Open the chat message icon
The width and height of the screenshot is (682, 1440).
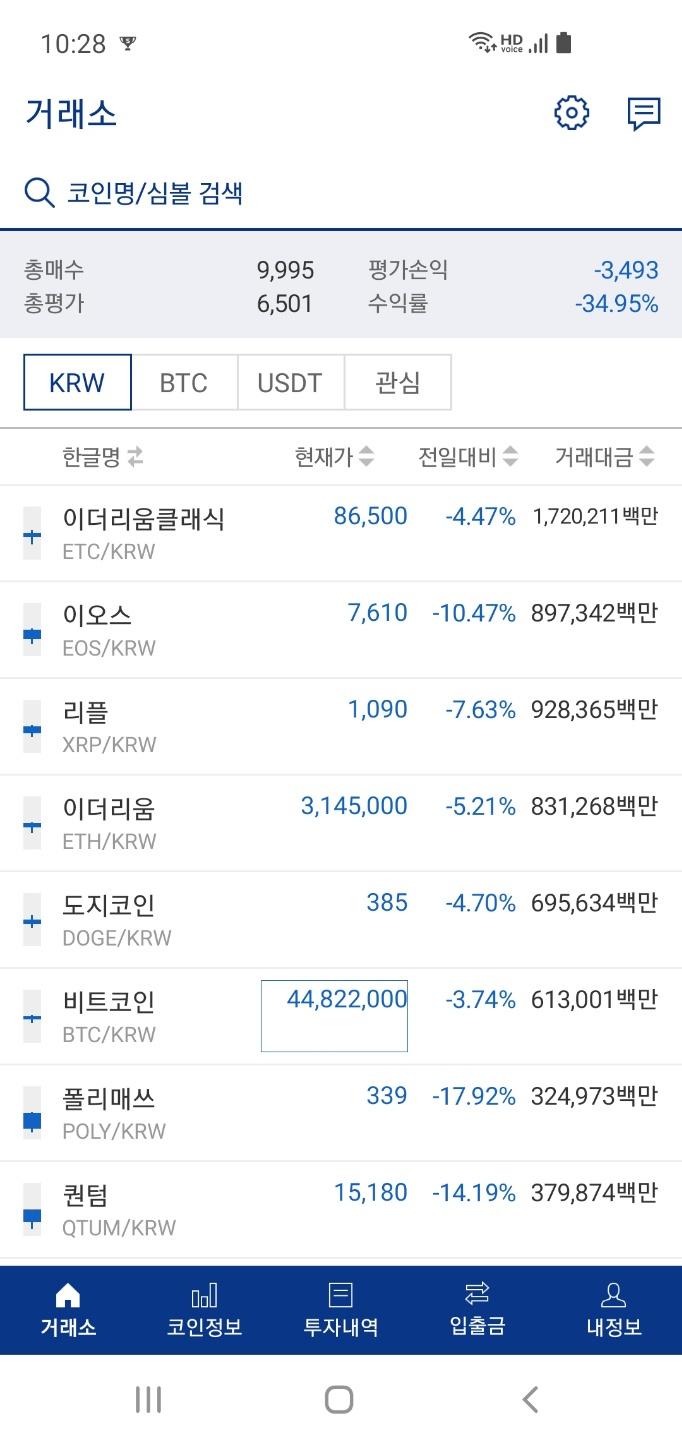point(644,114)
